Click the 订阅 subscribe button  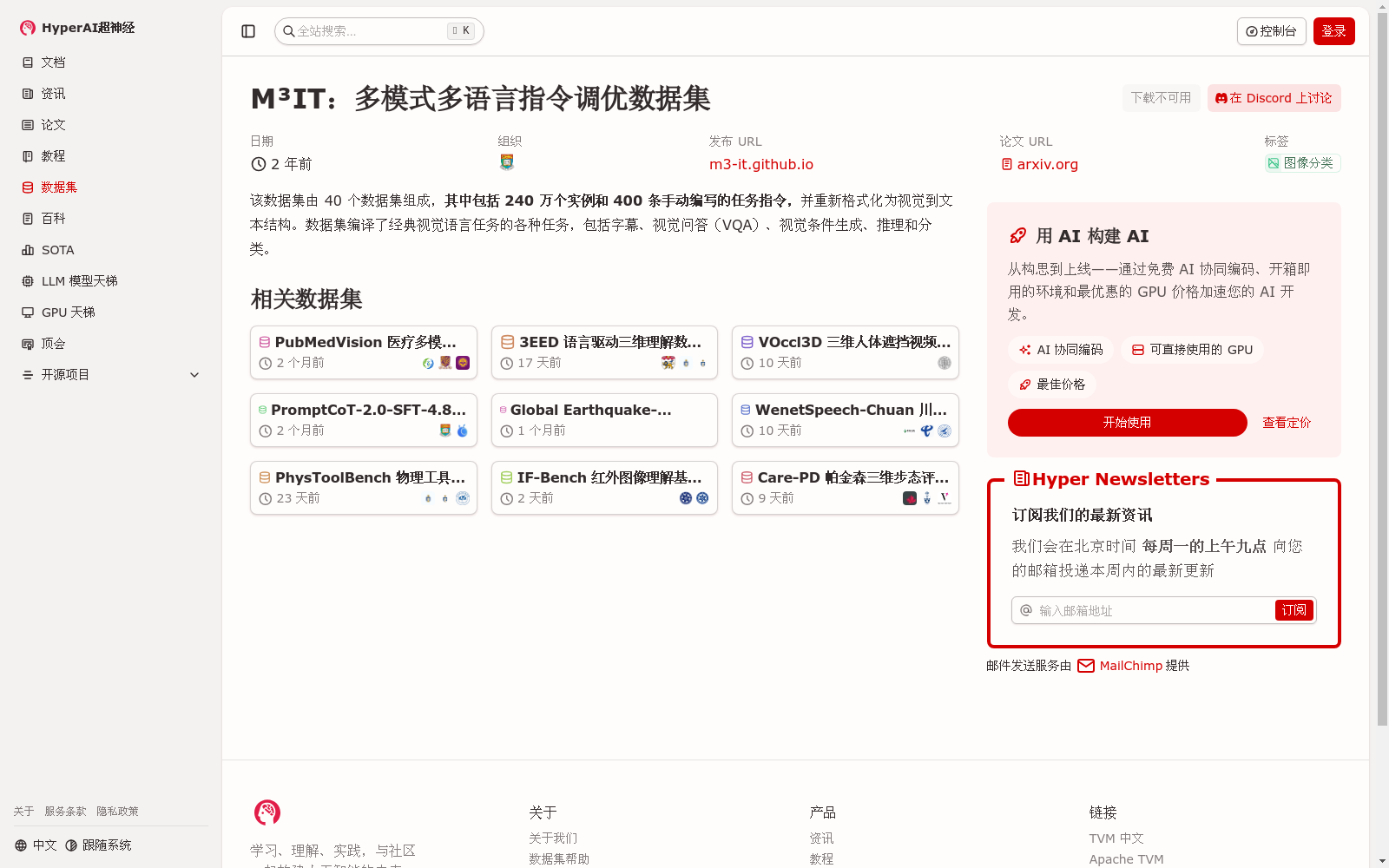pyautogui.click(x=1294, y=610)
